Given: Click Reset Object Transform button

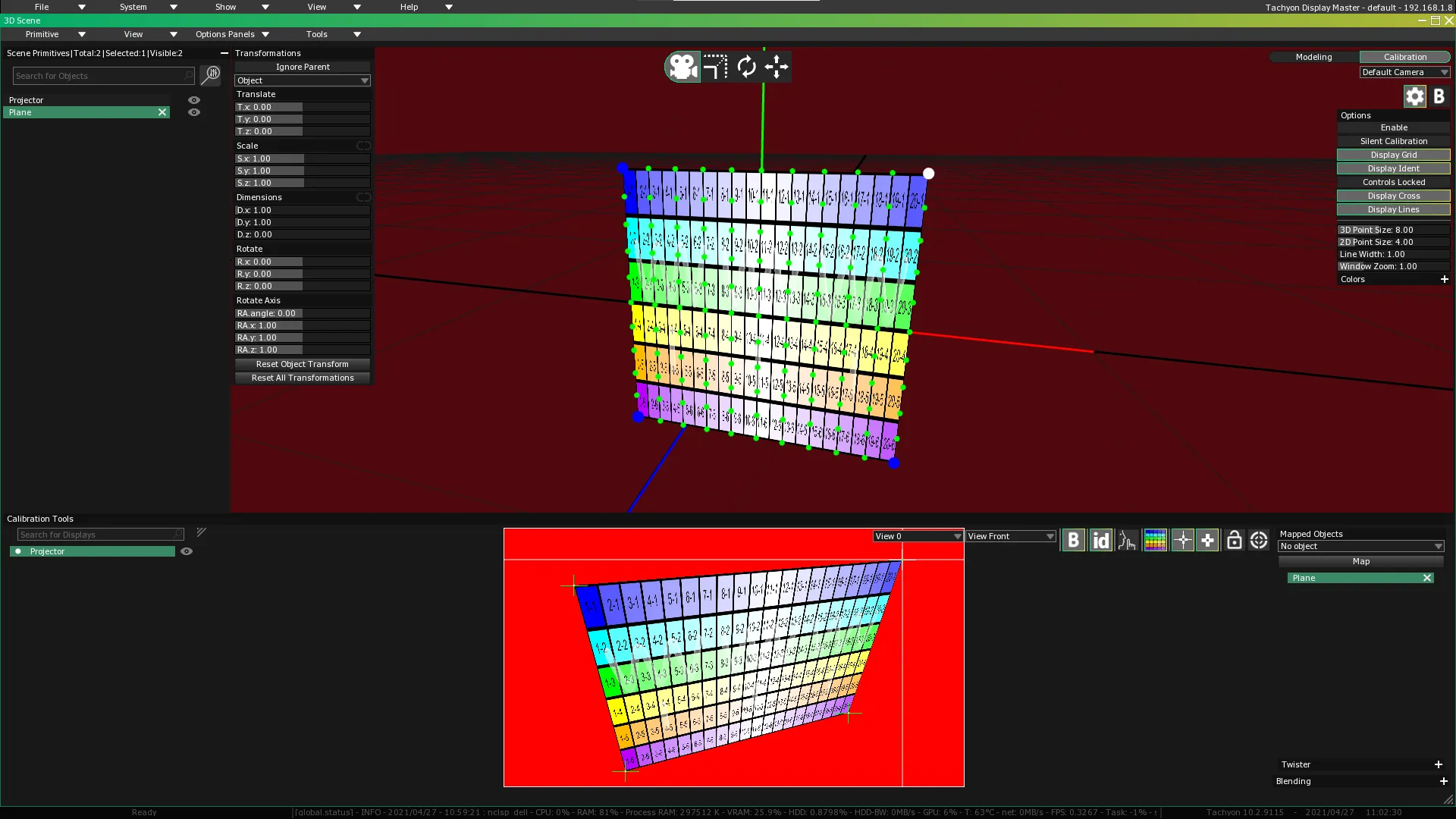Looking at the screenshot, I should pos(302,364).
